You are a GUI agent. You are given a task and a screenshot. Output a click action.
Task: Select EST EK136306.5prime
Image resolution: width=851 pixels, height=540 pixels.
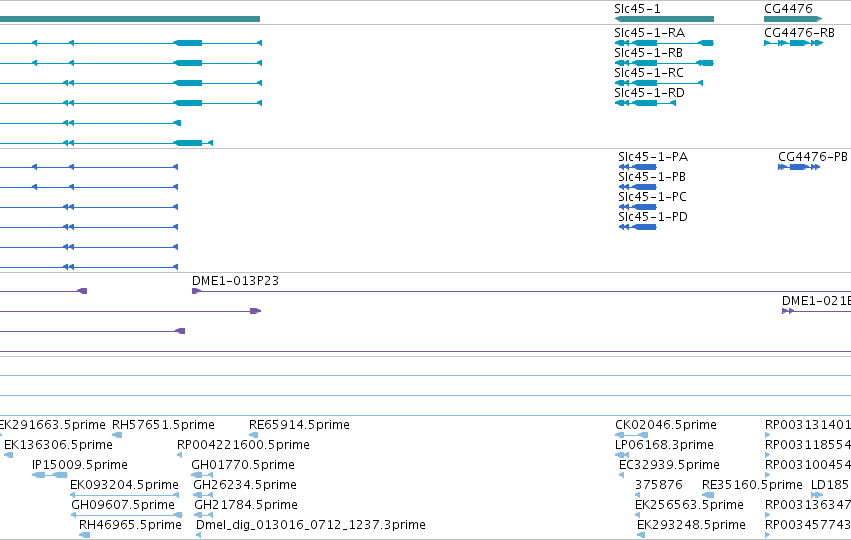(x=58, y=445)
